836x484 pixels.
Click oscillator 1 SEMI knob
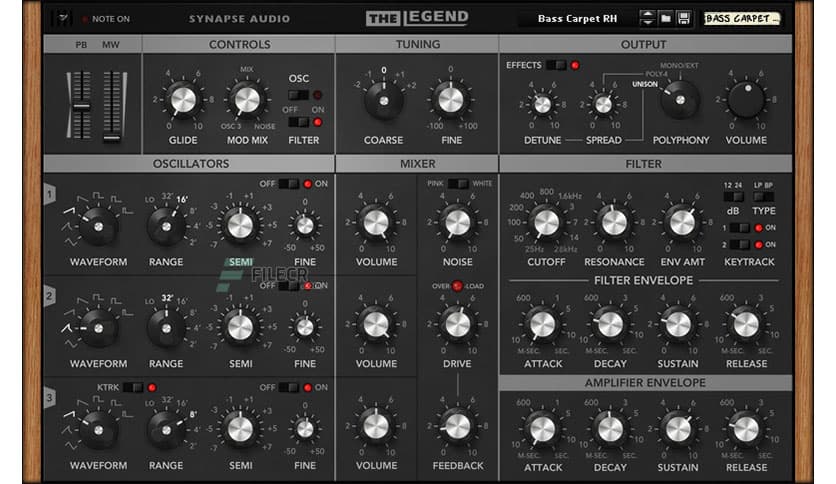pyautogui.click(x=240, y=224)
